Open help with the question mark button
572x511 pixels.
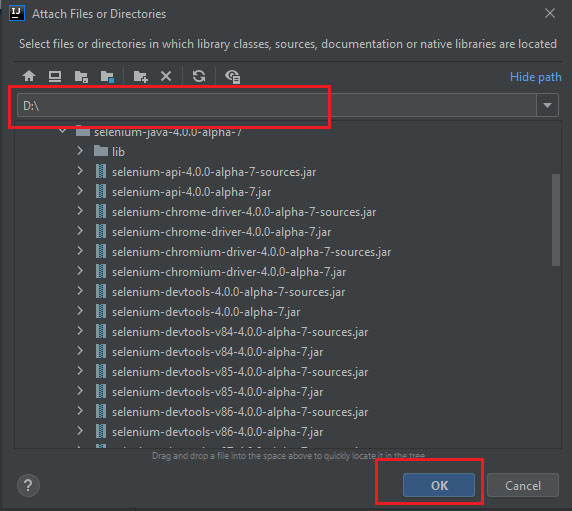click(x=28, y=485)
